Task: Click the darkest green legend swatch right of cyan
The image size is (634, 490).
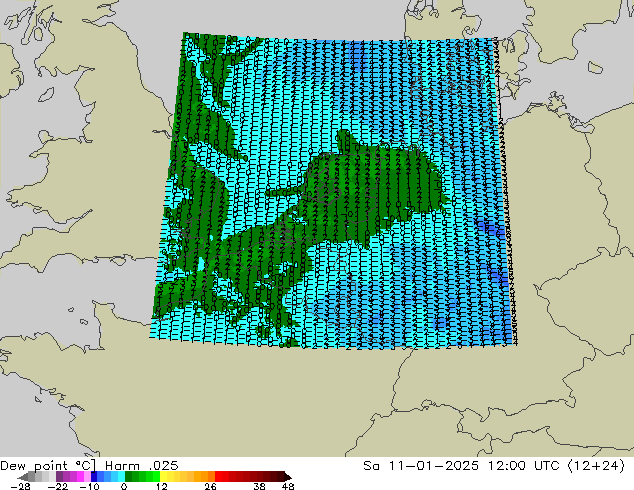Action: [129, 477]
